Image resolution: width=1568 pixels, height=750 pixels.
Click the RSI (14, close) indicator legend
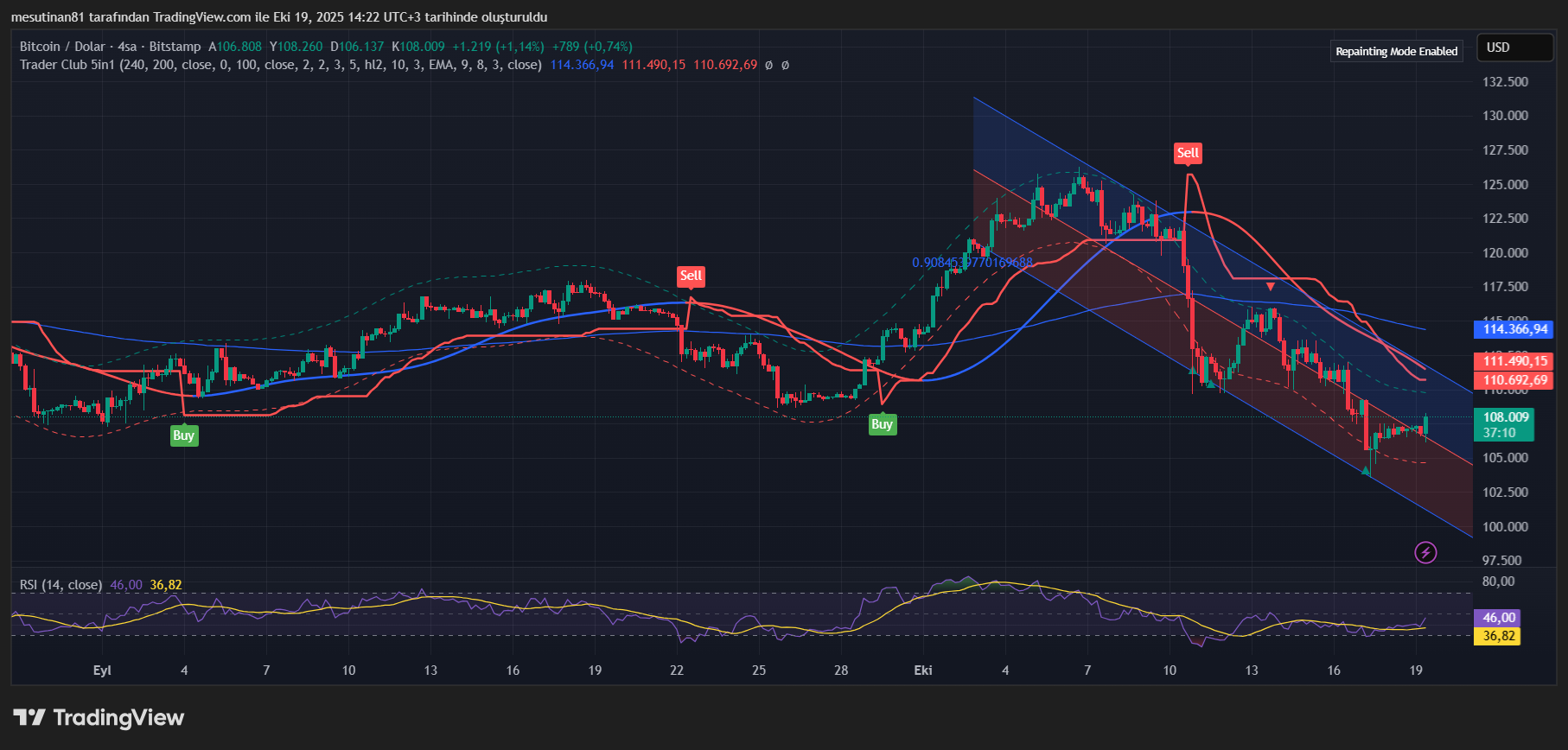pos(61,585)
